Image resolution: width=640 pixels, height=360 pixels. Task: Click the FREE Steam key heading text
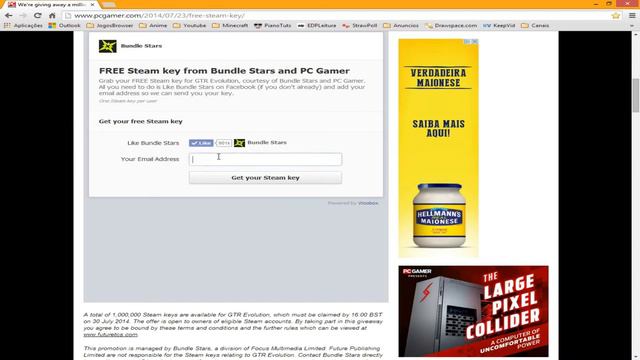point(224,71)
